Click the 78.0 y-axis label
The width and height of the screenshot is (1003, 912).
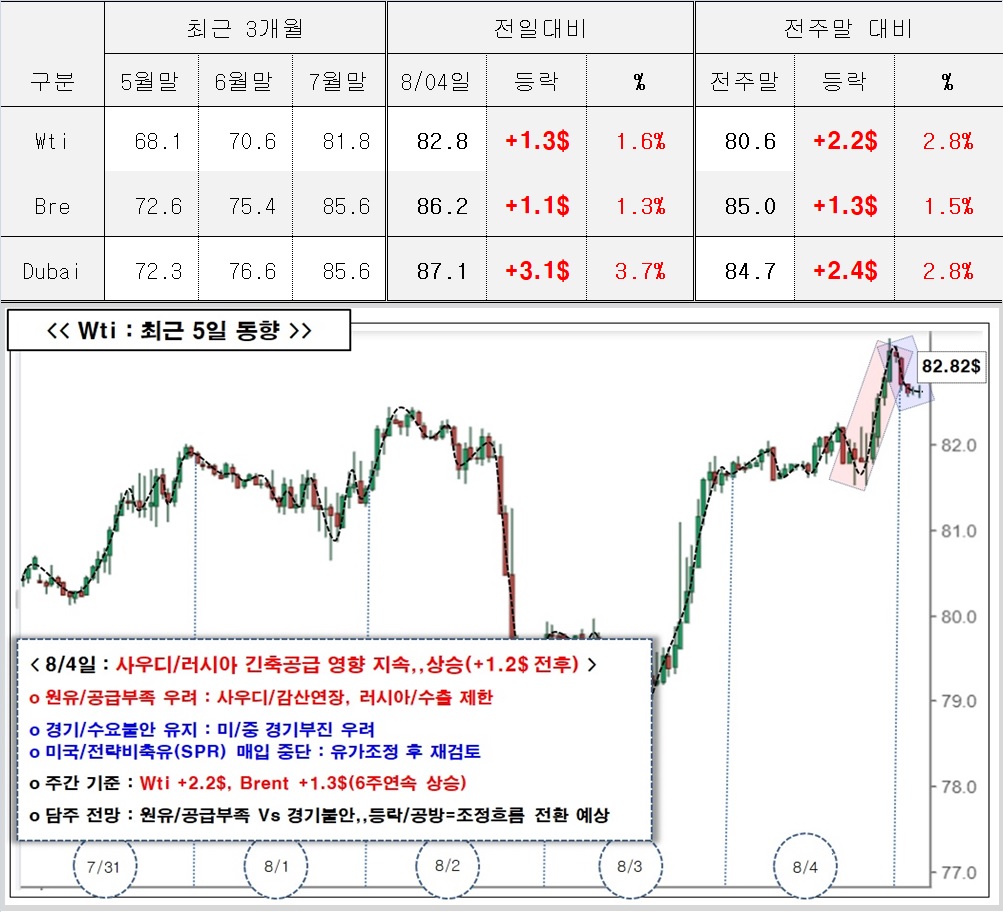click(x=958, y=787)
